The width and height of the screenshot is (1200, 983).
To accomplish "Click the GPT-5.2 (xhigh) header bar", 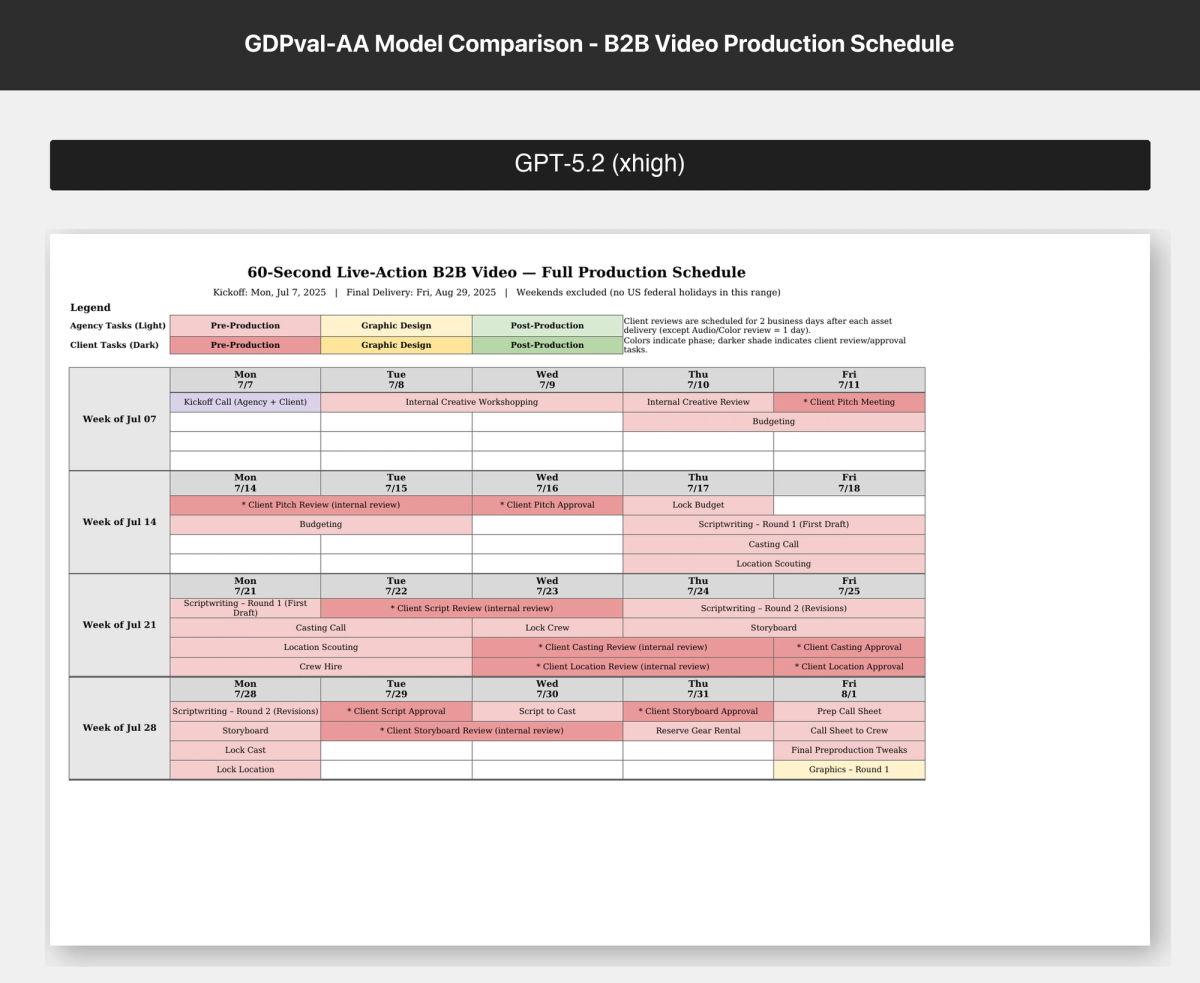I will [x=599, y=163].
